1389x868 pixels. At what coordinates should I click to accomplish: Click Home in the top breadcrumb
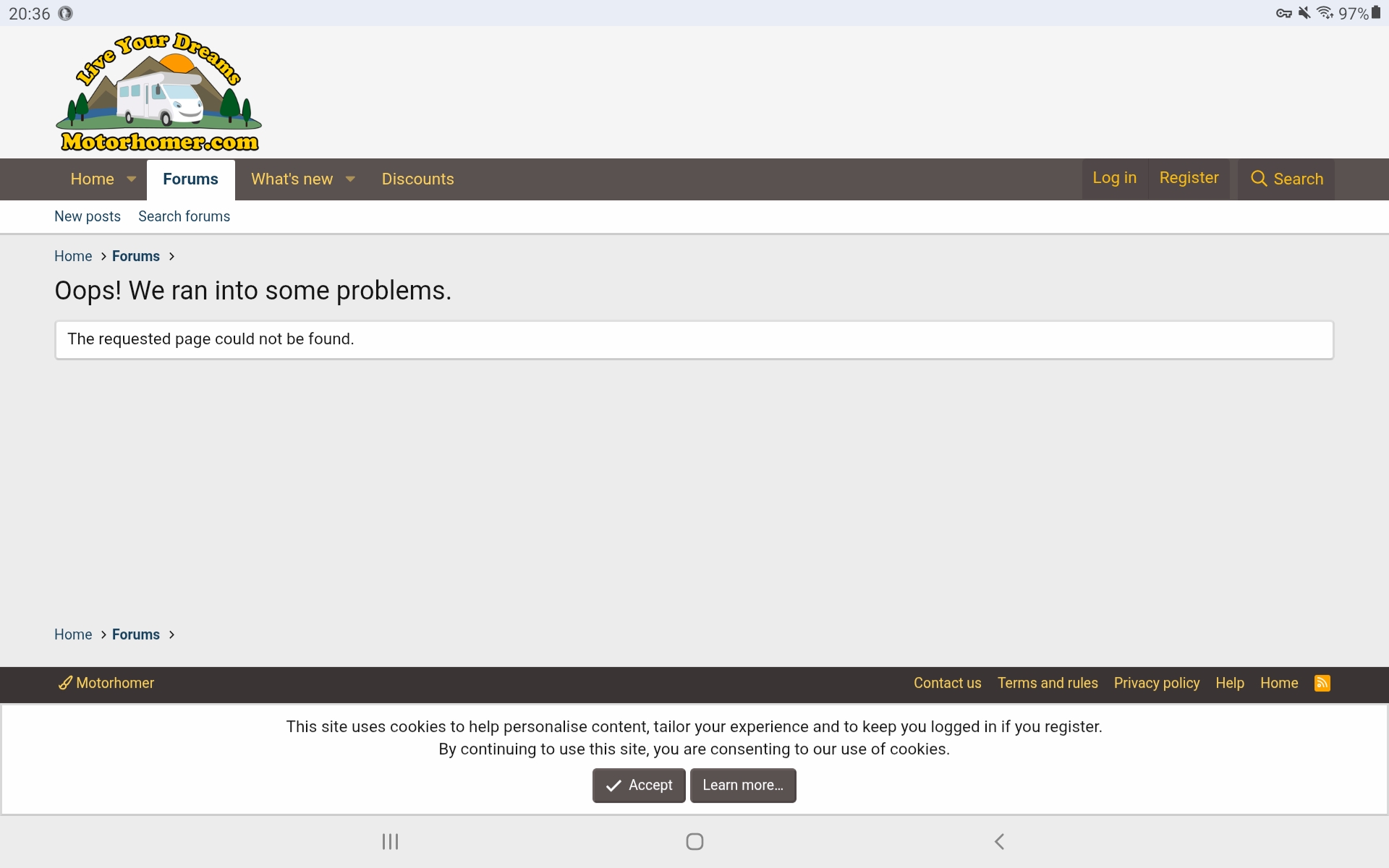click(x=73, y=256)
